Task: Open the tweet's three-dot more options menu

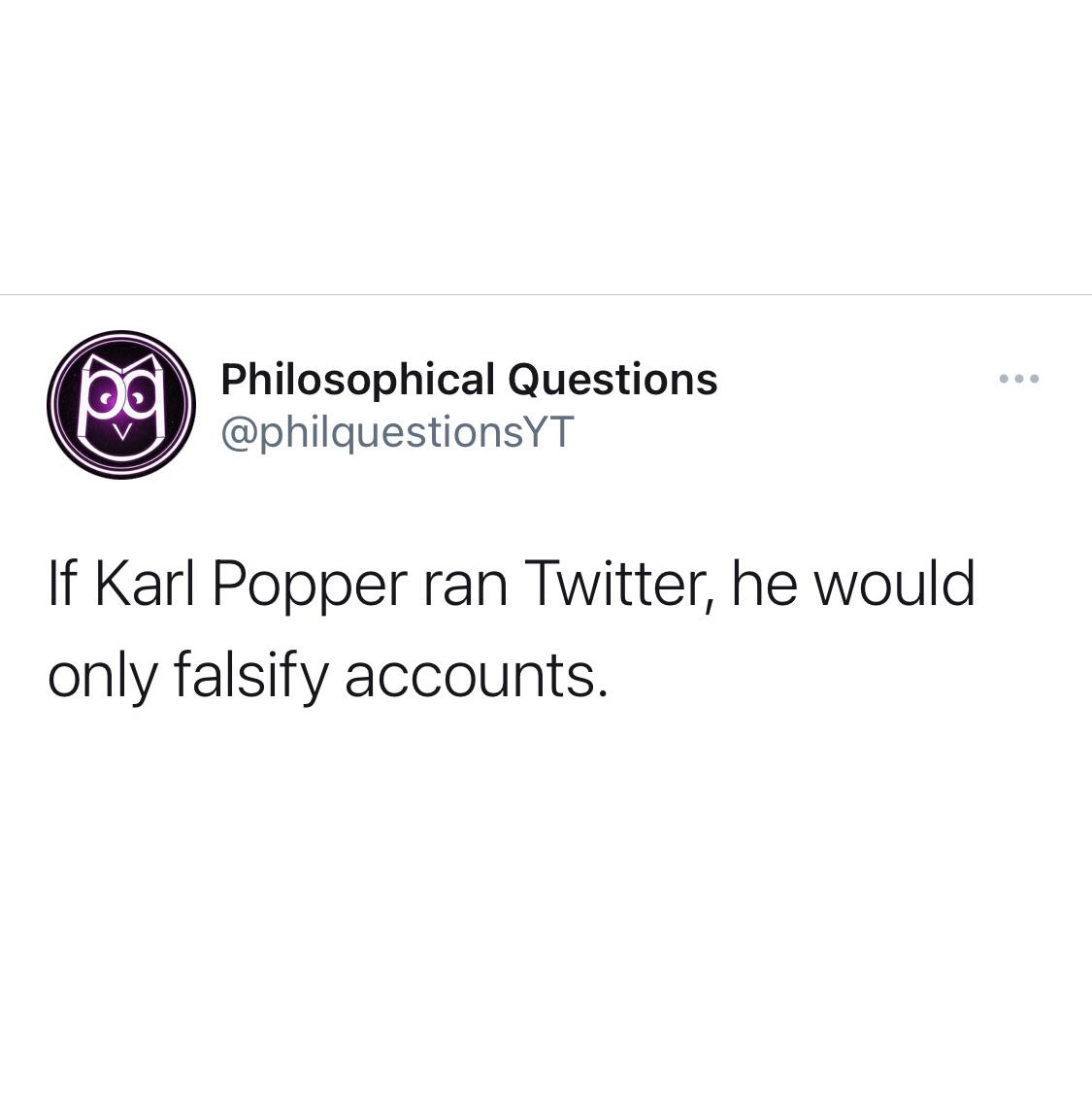Action: tap(1019, 379)
